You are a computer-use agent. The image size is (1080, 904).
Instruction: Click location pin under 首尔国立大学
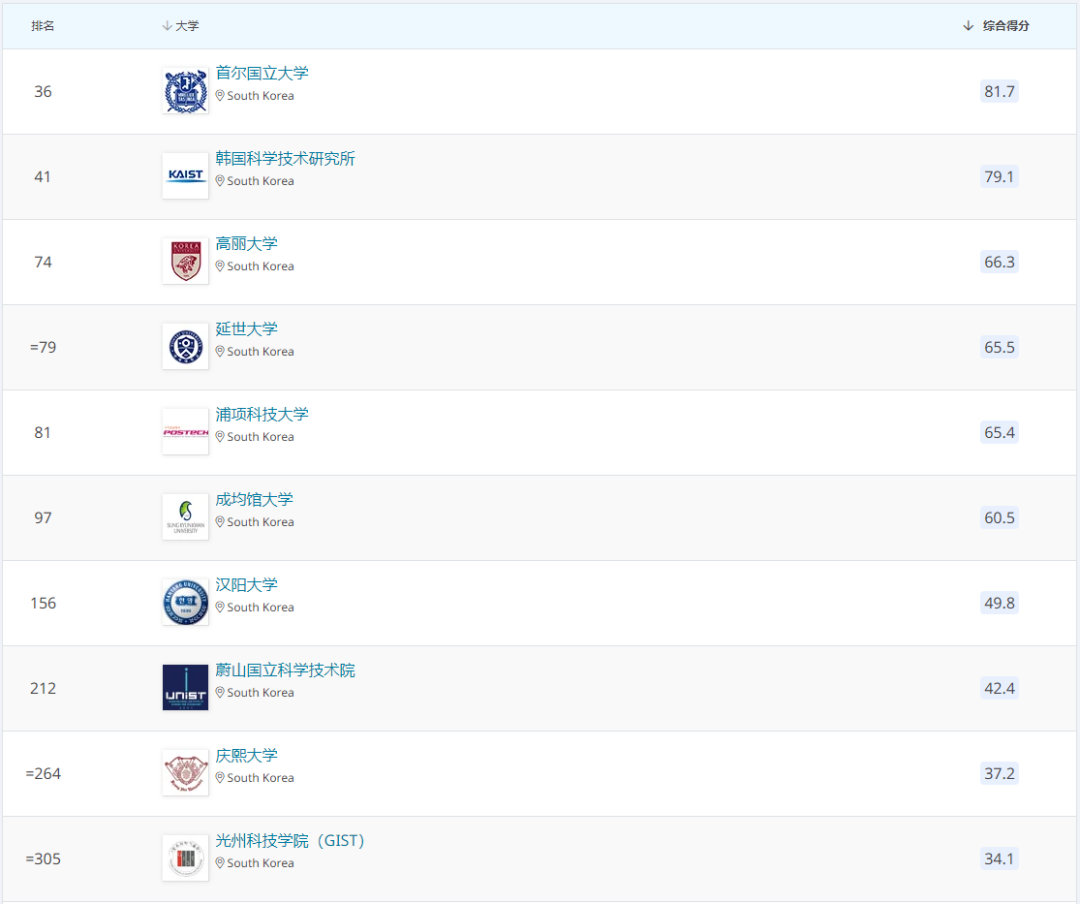pyautogui.click(x=220, y=96)
